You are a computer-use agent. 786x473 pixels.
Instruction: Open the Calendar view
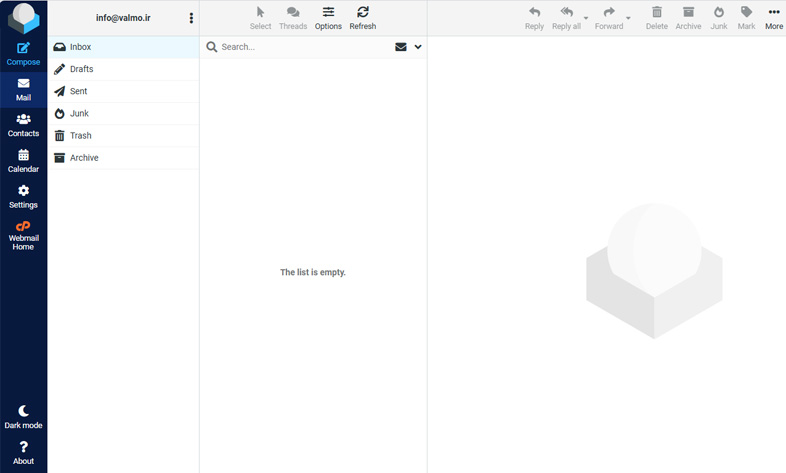point(23,161)
